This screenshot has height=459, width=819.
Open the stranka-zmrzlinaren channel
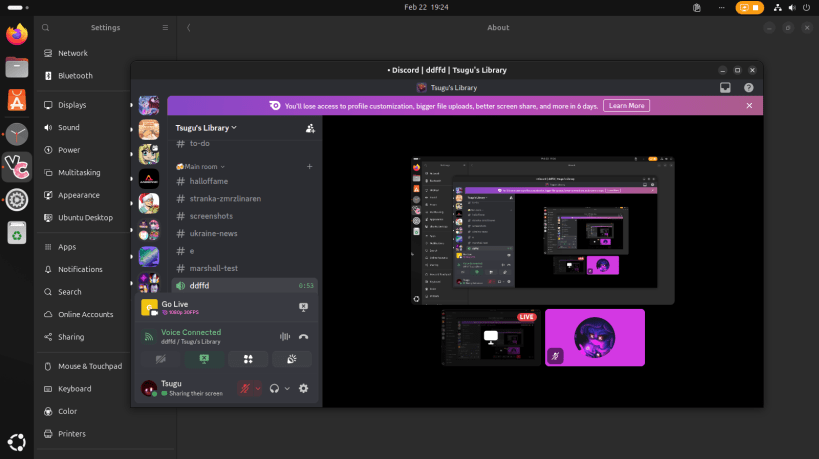[x=244, y=198]
